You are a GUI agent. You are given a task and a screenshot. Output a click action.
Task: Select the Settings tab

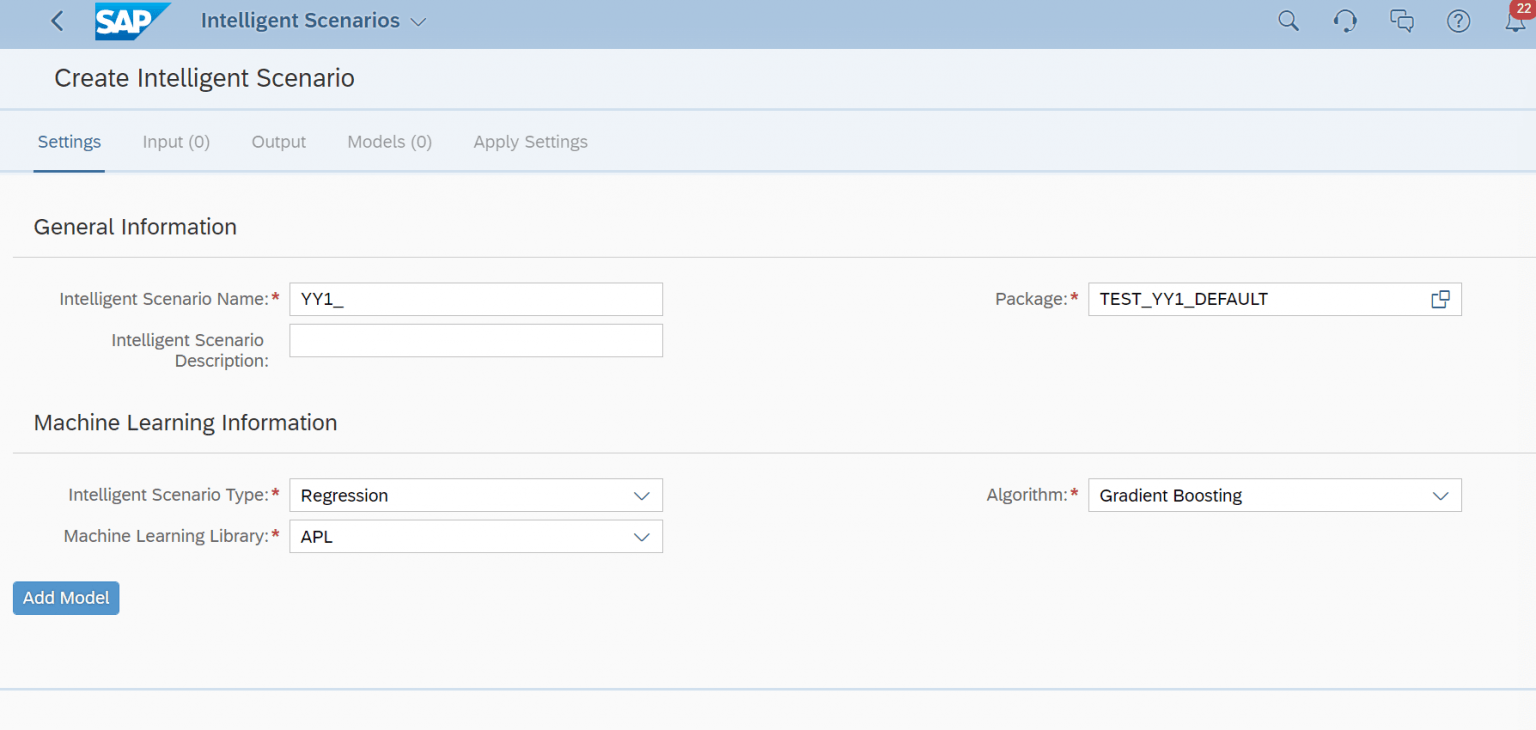click(x=69, y=141)
